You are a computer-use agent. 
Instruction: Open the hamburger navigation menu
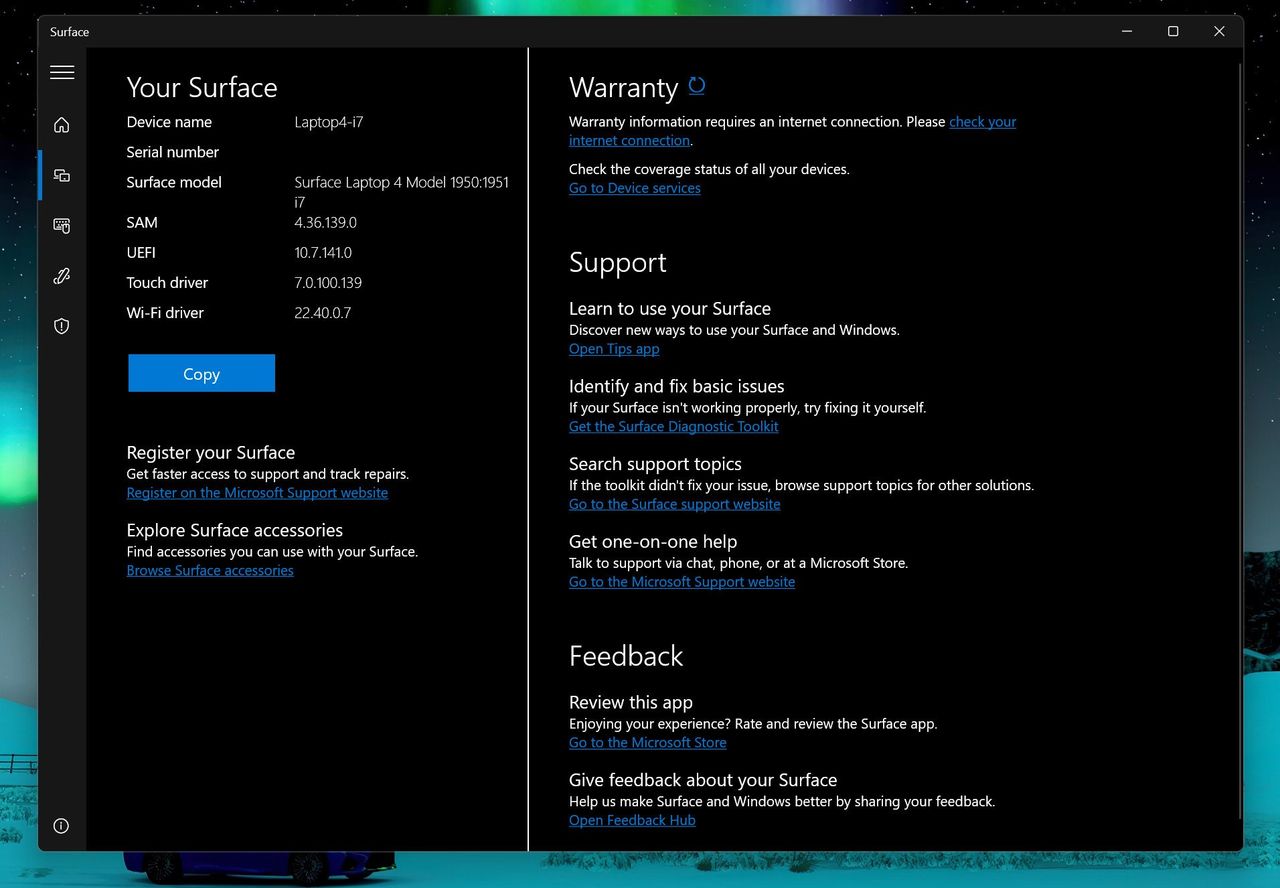tap(62, 72)
